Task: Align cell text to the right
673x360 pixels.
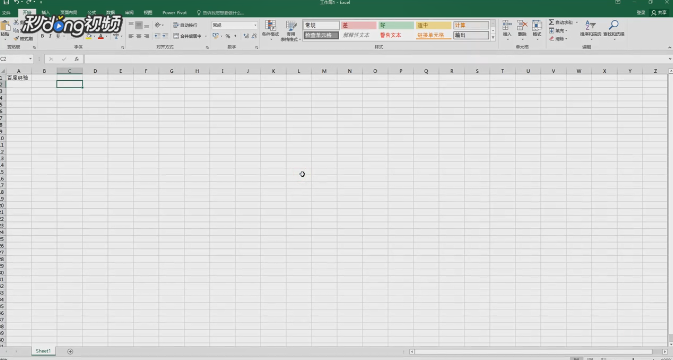Action: click(147, 36)
